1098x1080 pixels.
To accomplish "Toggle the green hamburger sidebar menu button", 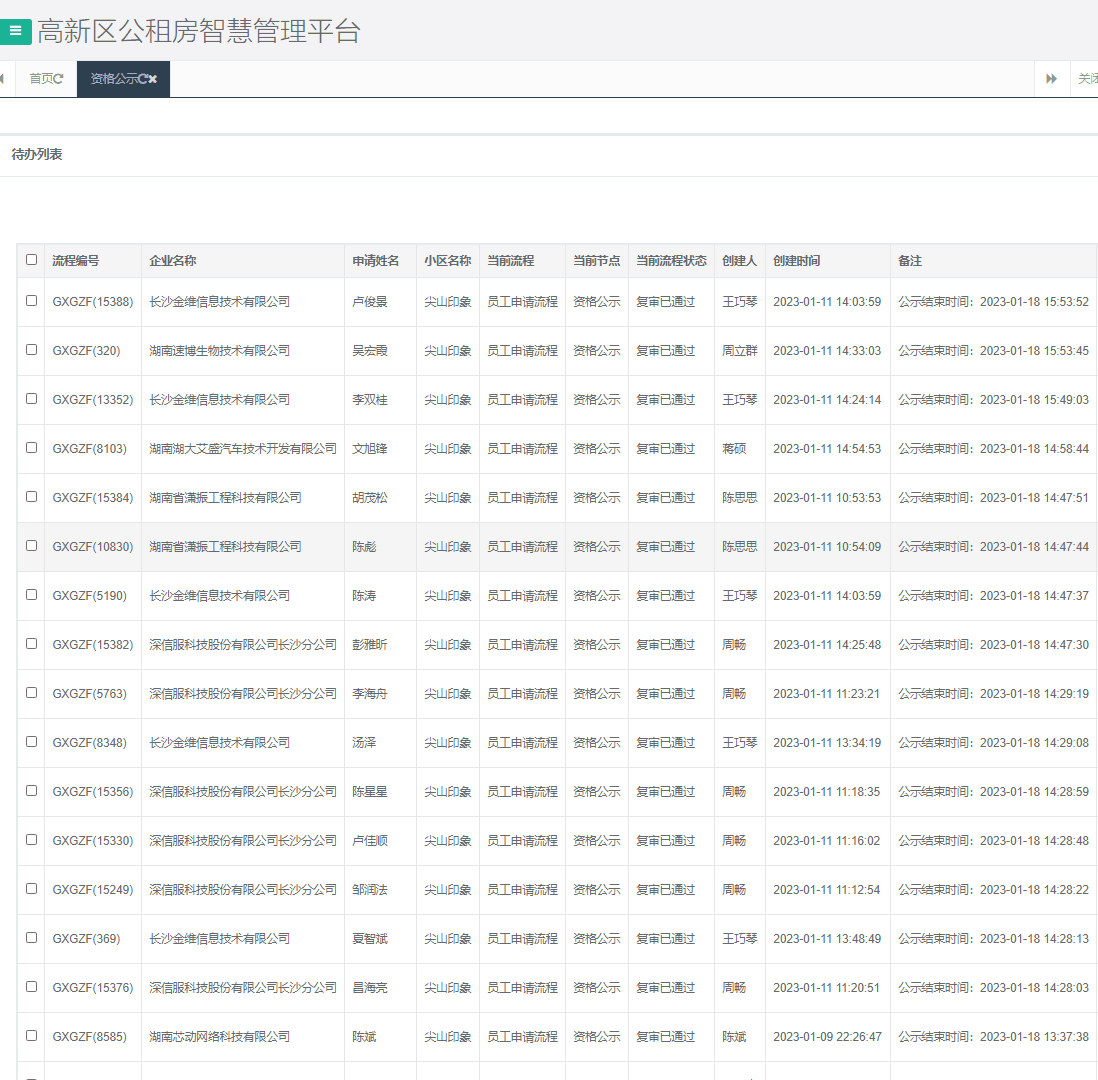I will [15, 31].
